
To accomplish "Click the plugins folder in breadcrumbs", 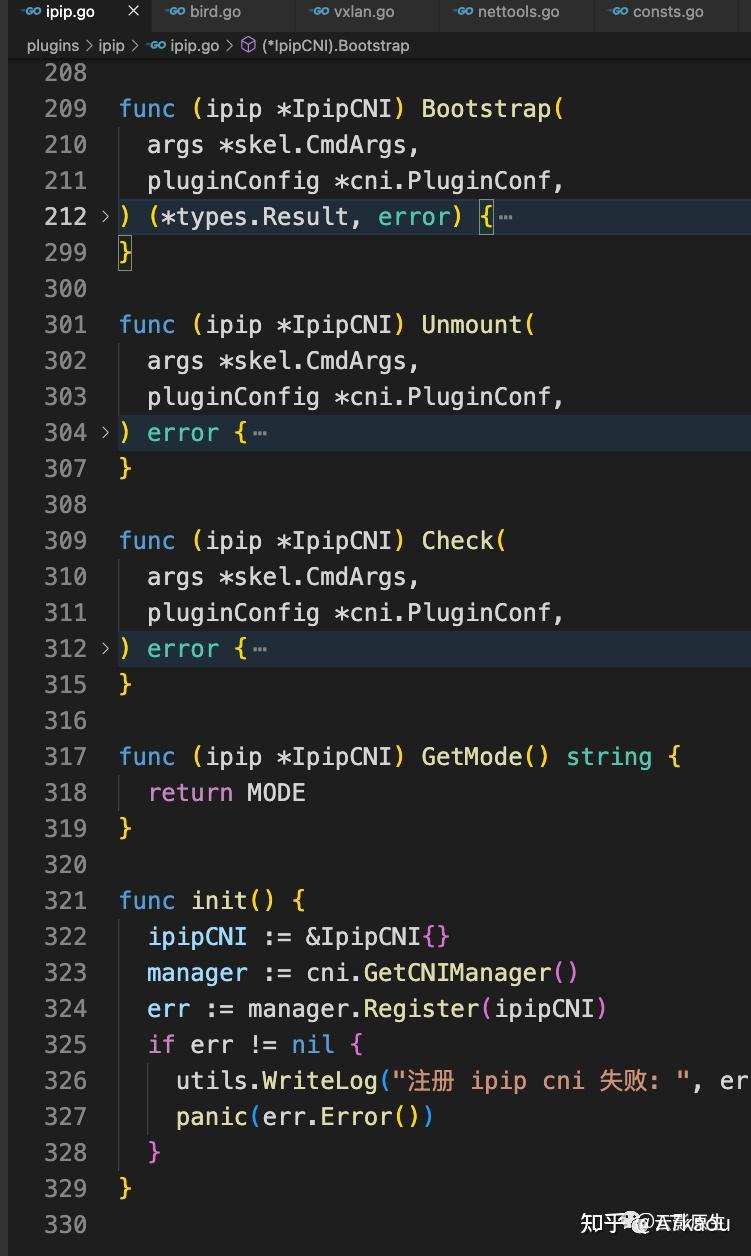I will (x=52, y=45).
